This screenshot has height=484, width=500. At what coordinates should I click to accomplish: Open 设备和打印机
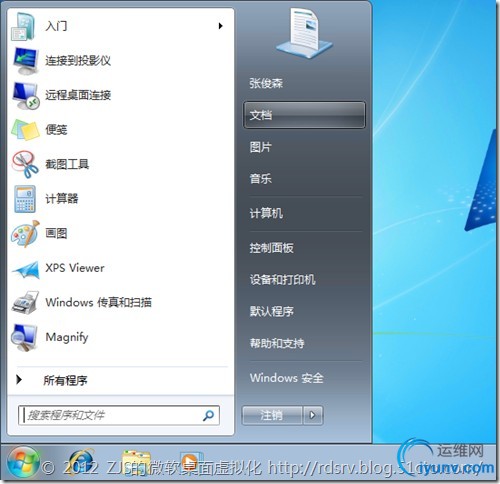click(282, 279)
